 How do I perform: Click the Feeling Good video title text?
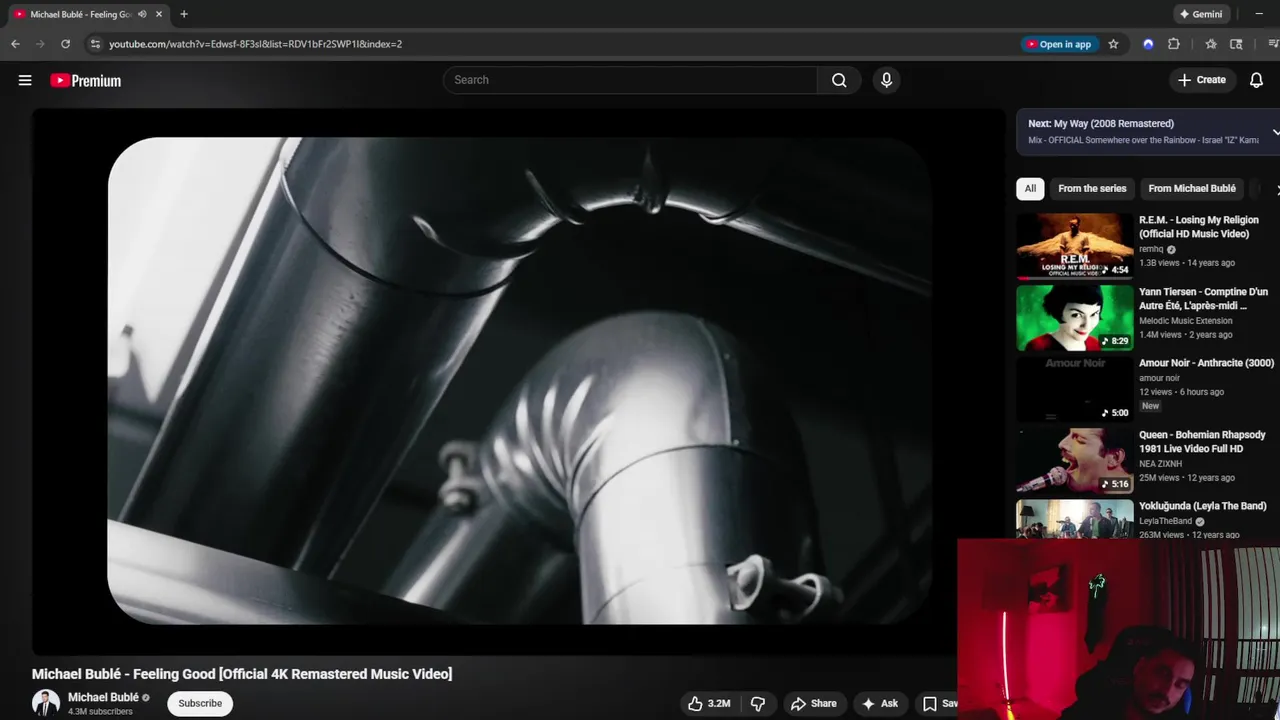pos(242,674)
